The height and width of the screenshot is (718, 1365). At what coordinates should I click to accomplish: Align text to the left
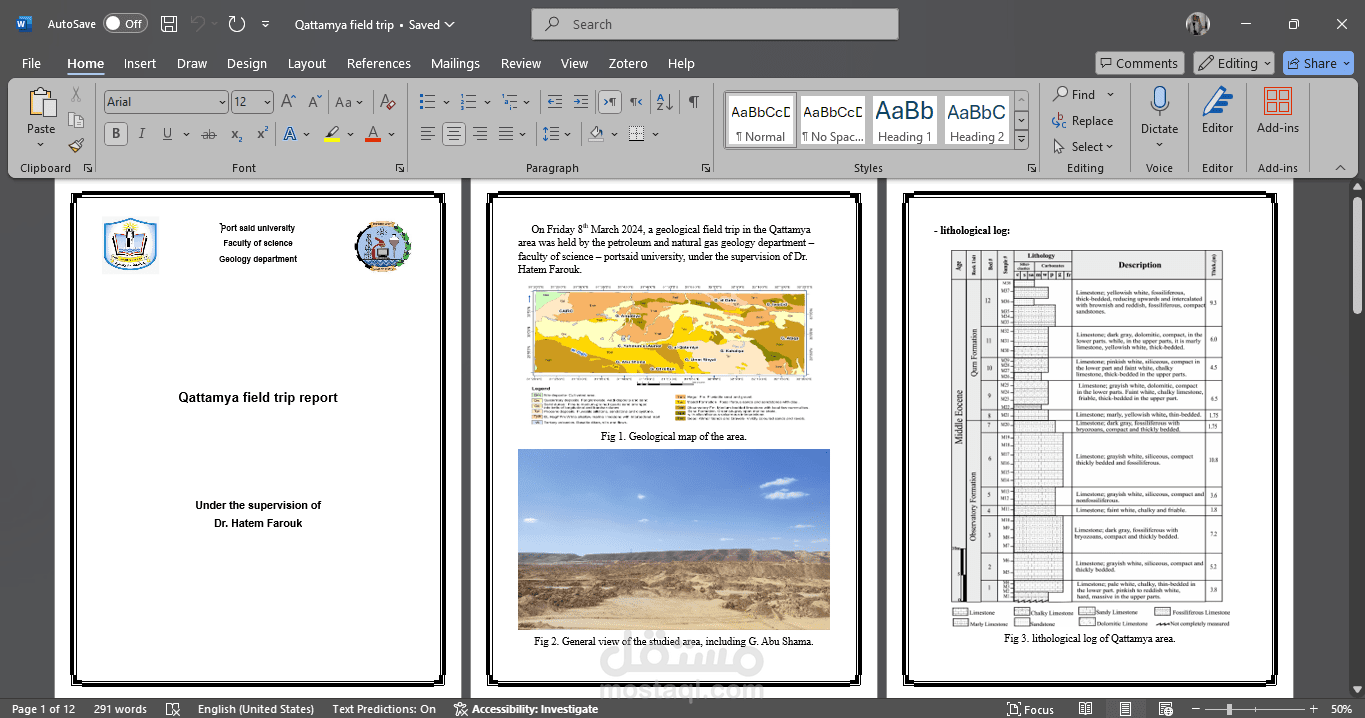tap(427, 134)
